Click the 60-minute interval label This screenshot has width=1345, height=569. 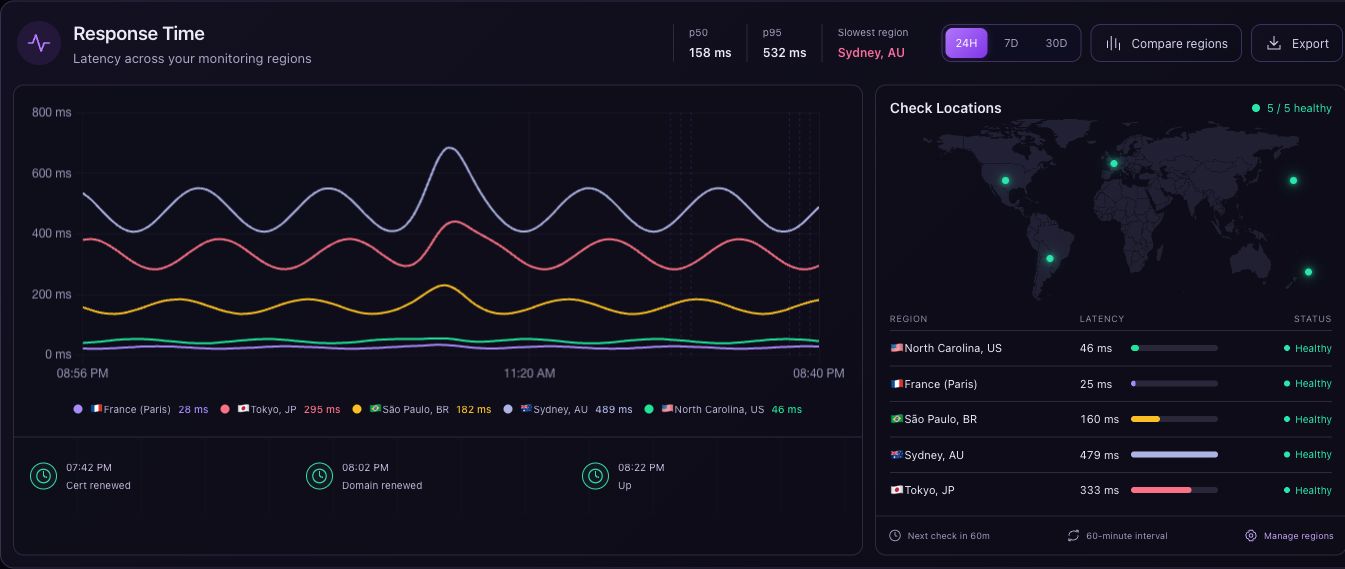[x=1127, y=536]
